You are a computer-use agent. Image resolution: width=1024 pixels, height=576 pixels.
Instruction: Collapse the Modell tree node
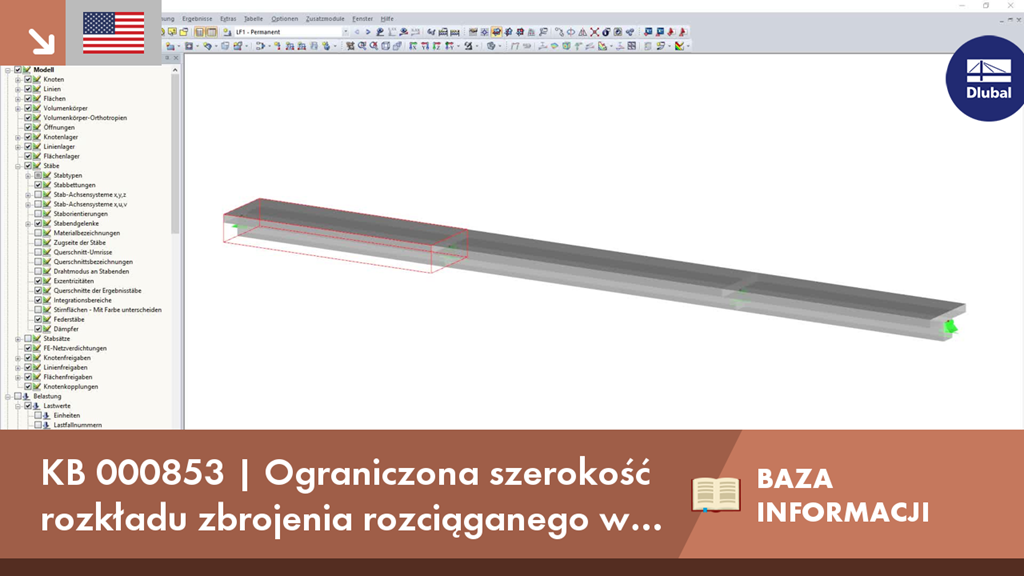[x=8, y=70]
